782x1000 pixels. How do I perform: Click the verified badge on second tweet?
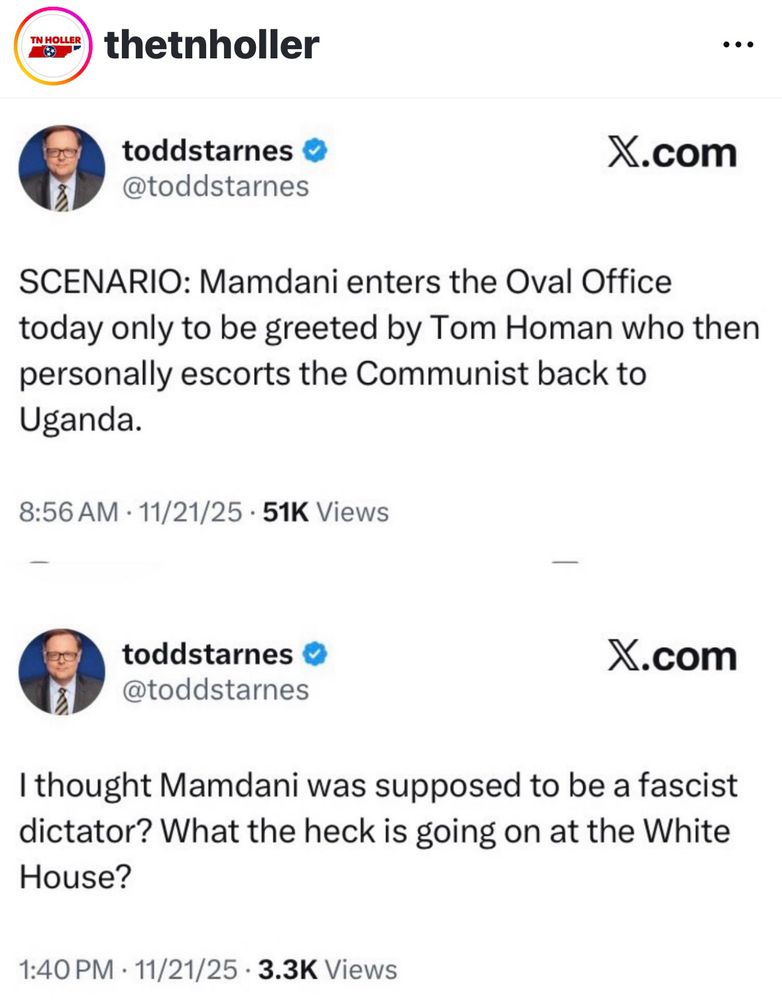pyautogui.click(x=314, y=654)
